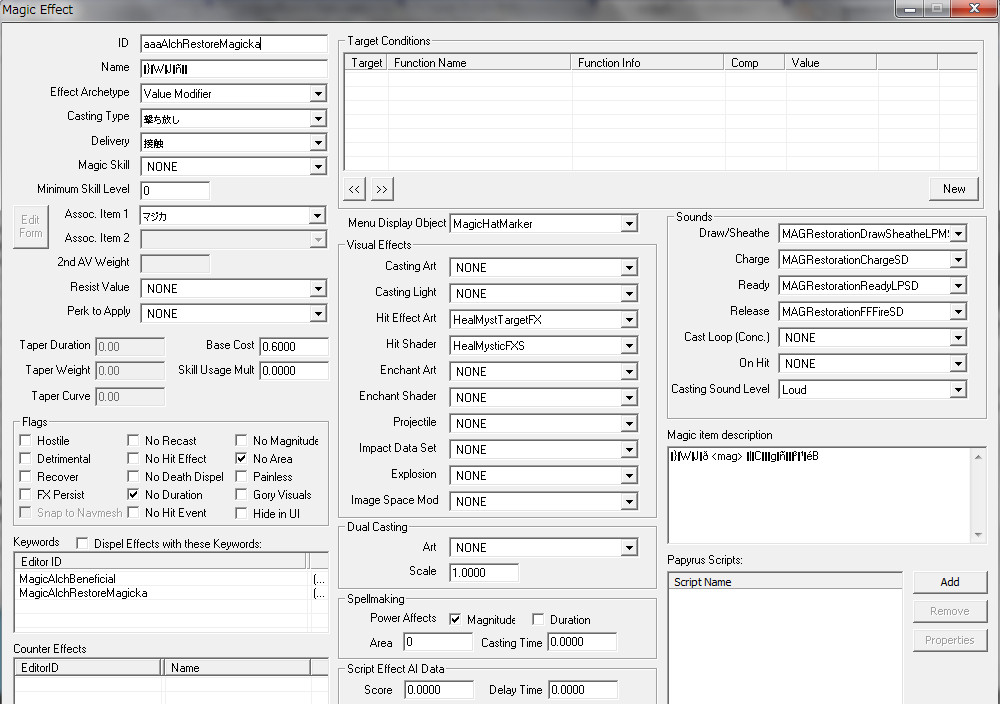
Task: Enable the No Hit Effect checkbox
Action: pyautogui.click(x=133, y=458)
